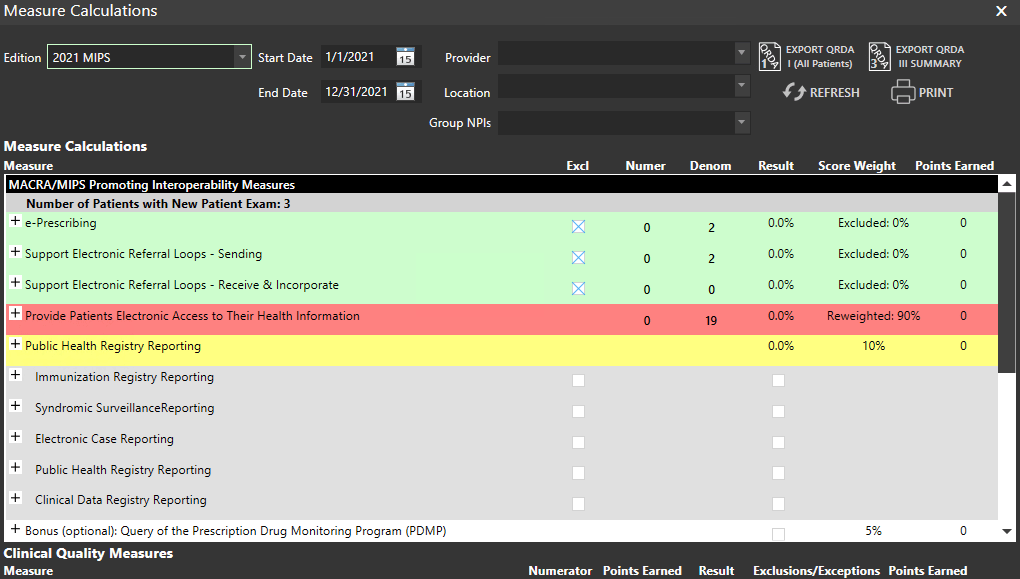Click EXPORT QRDA I (All Patients) text
Screen dimensions: 1020x579
(820, 57)
